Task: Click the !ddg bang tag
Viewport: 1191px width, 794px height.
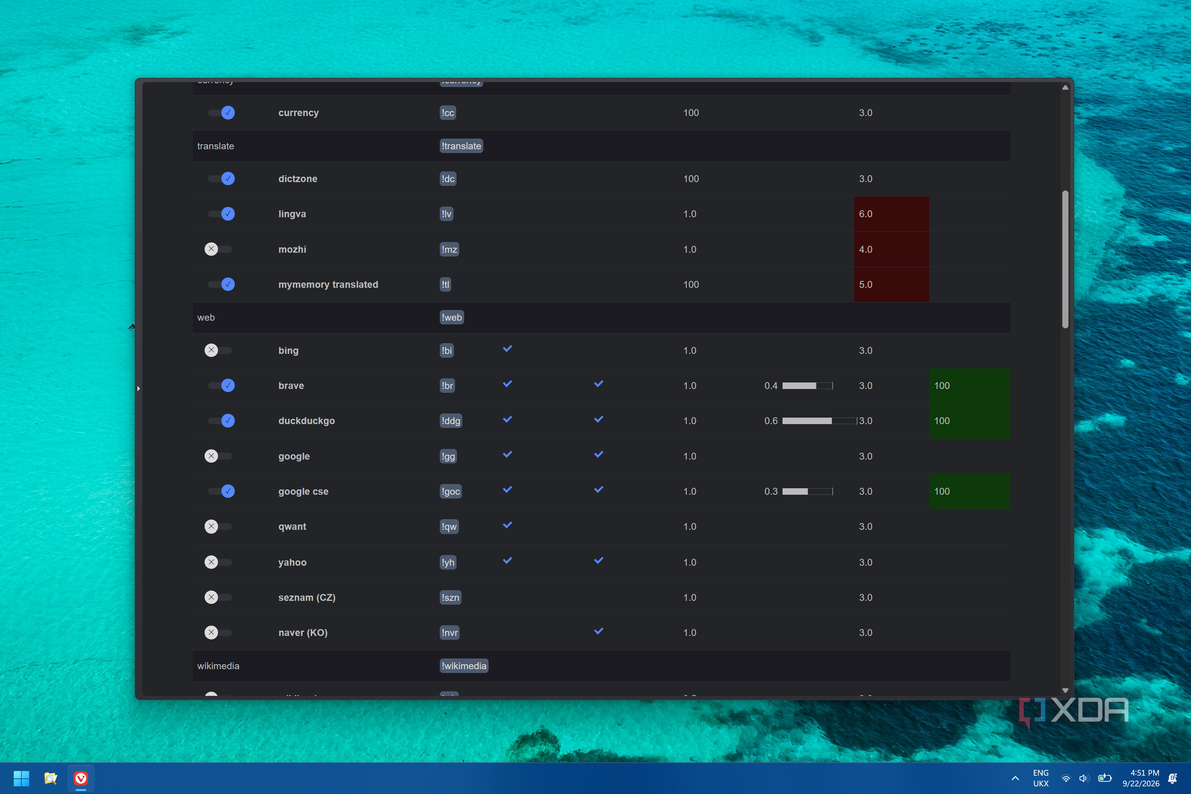Action: (x=450, y=421)
